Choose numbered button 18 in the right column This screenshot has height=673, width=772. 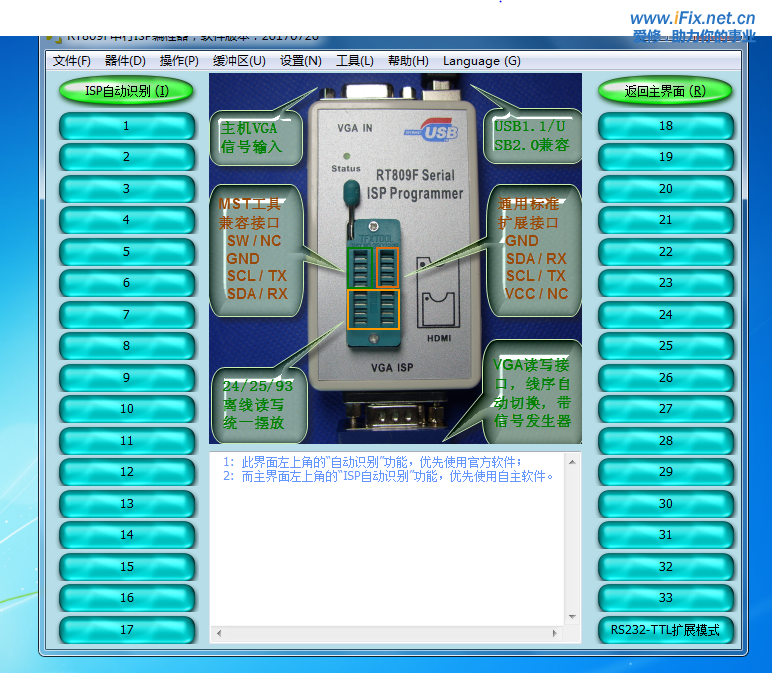[x=665, y=126]
